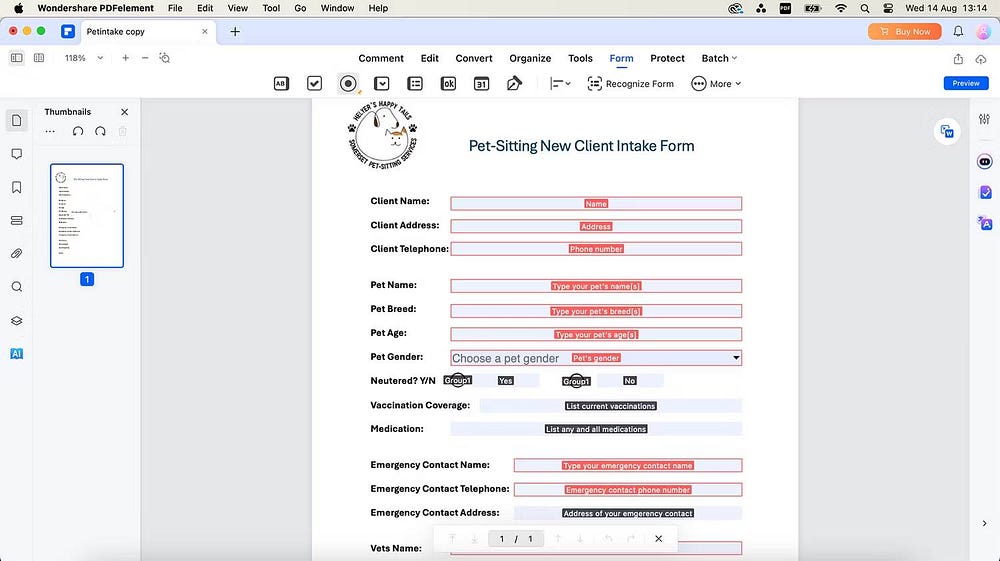Open a new tab with plus button
Screen dimensions: 1000x561
235,31
